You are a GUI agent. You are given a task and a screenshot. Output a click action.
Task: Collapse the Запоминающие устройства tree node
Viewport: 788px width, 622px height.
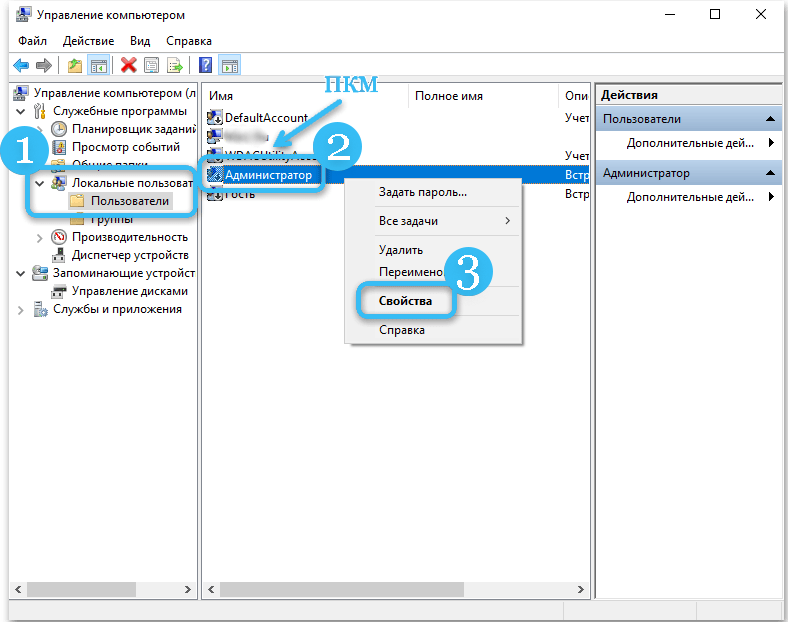(22, 273)
